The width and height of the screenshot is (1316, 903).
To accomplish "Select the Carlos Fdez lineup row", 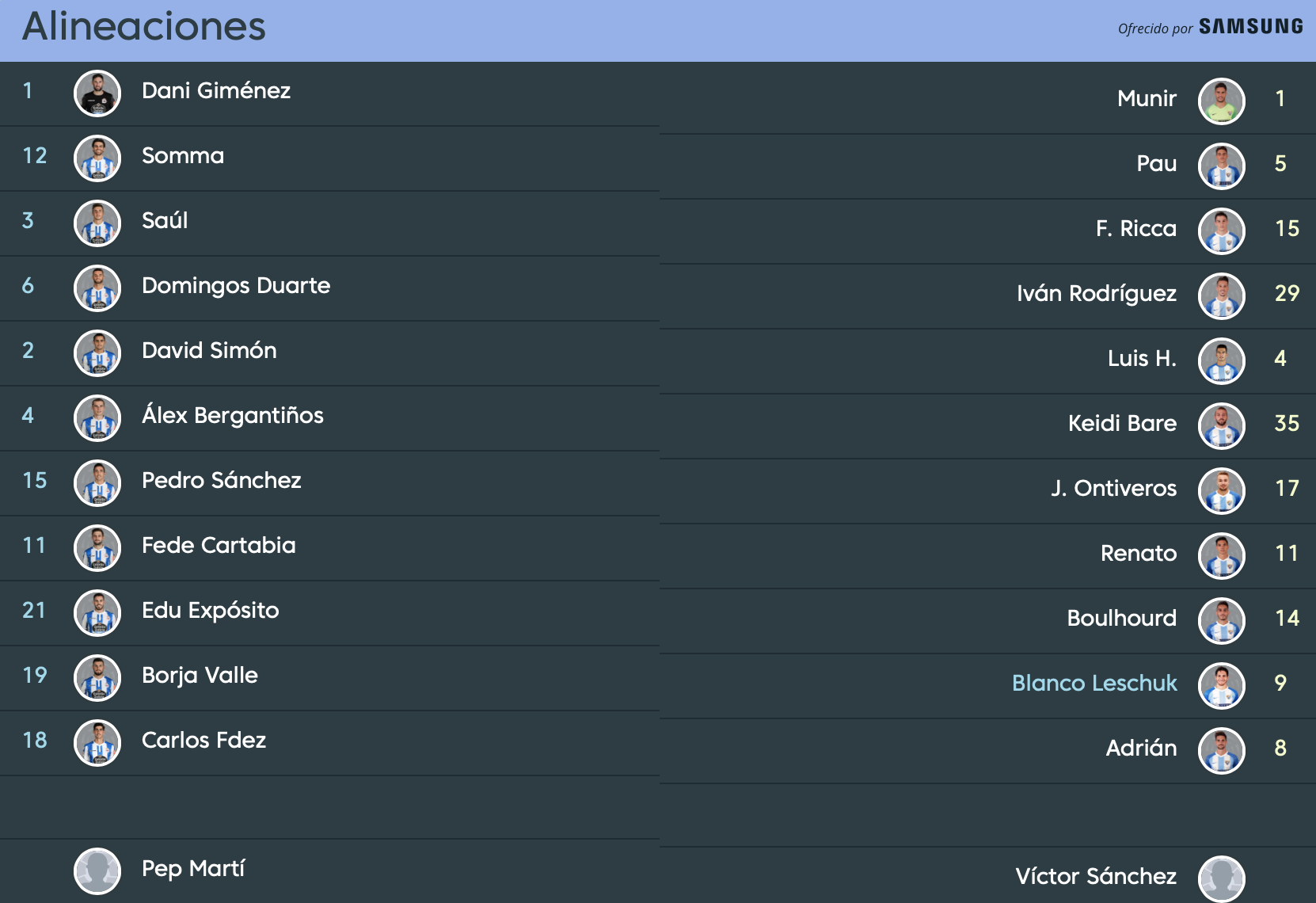I will pyautogui.click(x=329, y=743).
